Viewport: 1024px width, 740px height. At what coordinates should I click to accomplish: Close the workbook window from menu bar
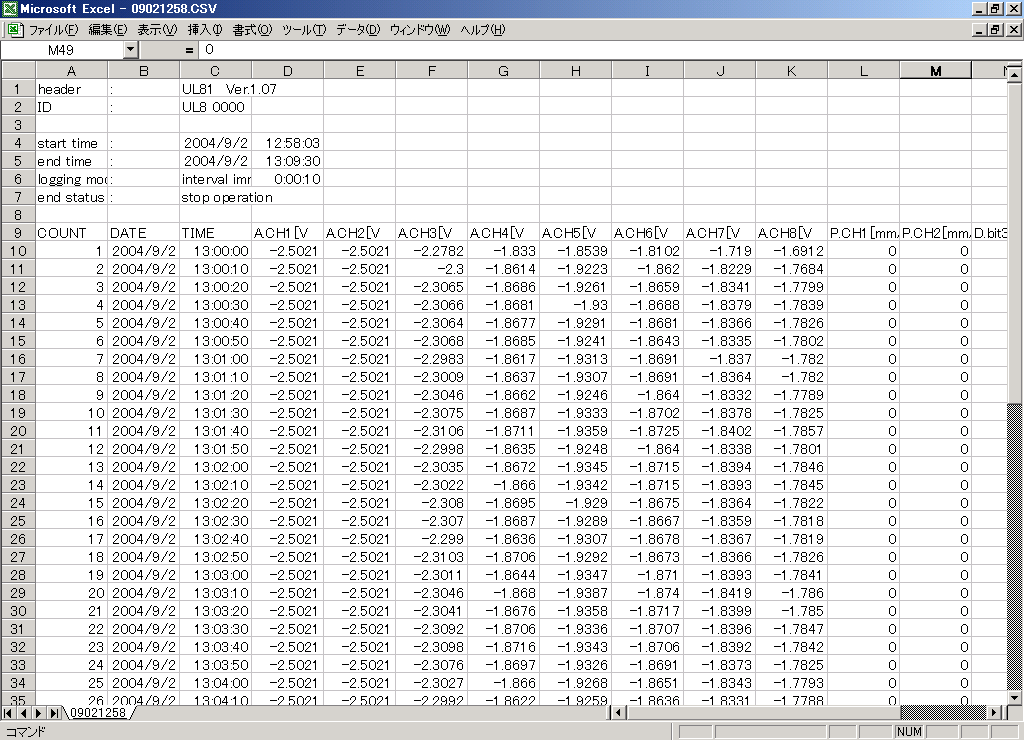click(1014, 29)
